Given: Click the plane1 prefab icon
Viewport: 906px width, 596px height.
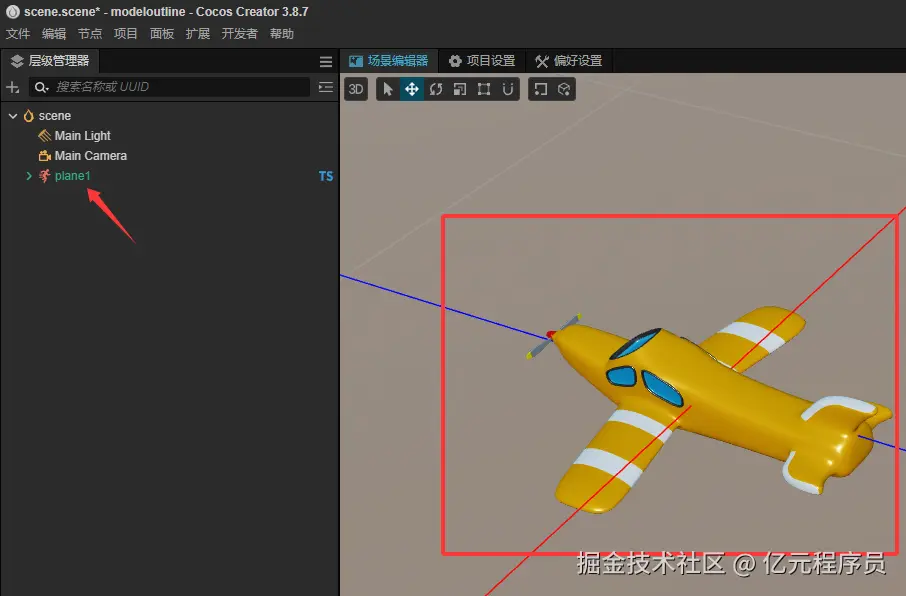Looking at the screenshot, I should (x=44, y=176).
